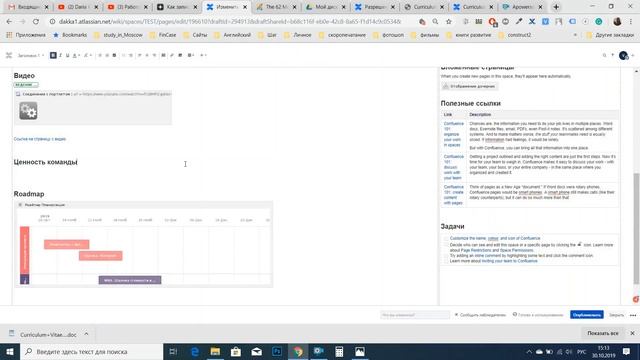Screen dimensions: 640x360
Task: Click the browser back arrow
Action: 9,21
